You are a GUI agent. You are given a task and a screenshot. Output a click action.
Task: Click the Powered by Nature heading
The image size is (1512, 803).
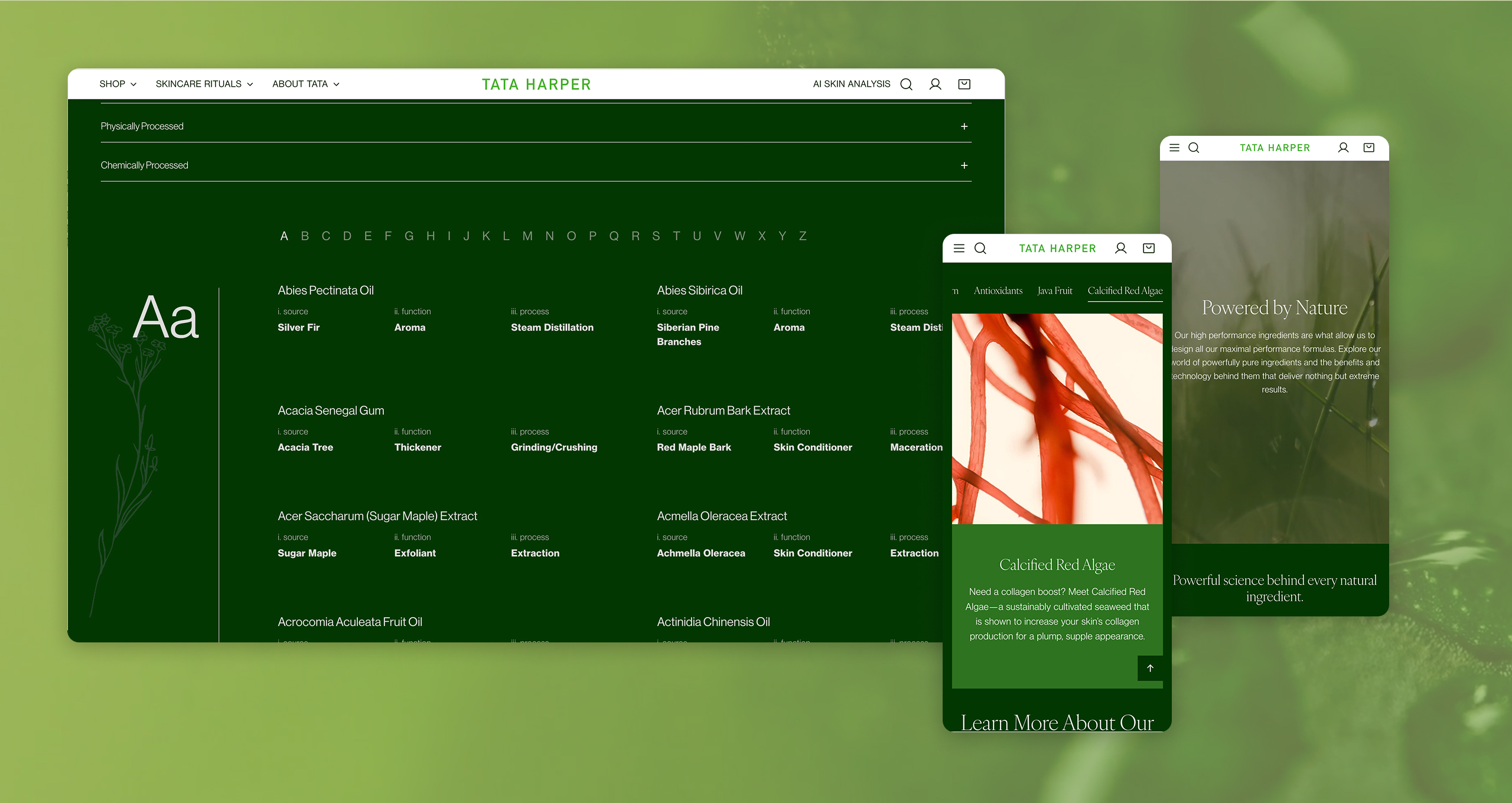tap(1275, 308)
